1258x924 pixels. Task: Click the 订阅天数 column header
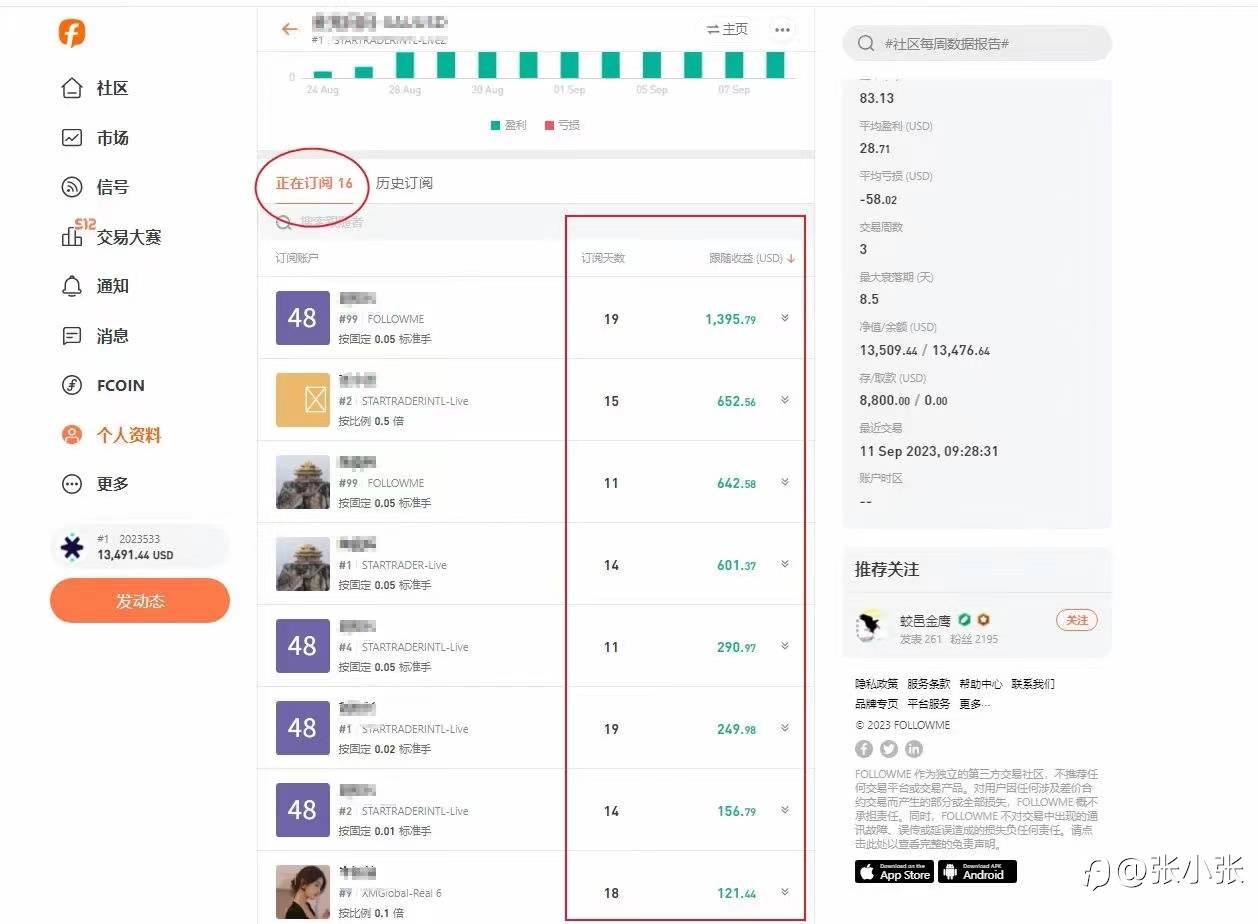(x=603, y=258)
